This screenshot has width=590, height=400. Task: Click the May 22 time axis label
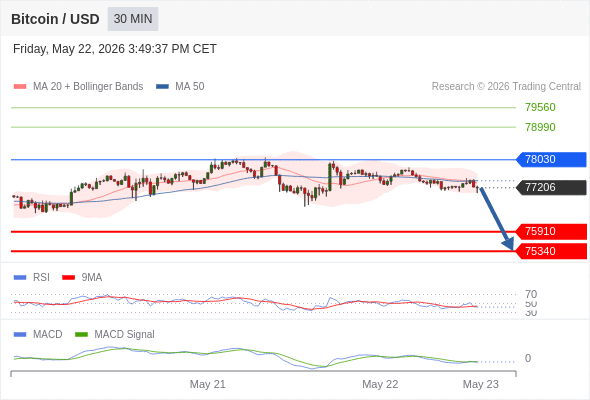pos(380,384)
